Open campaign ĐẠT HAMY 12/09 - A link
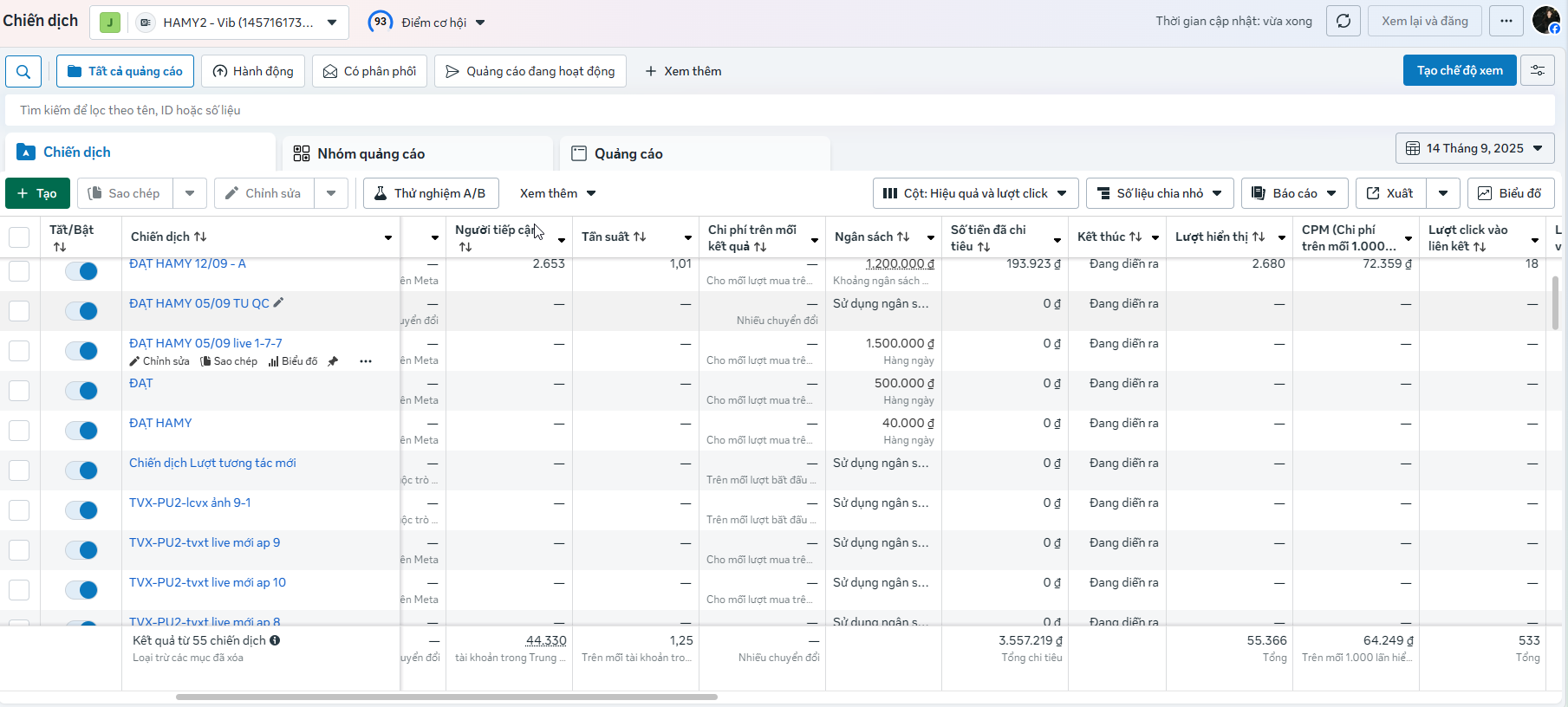 point(187,263)
